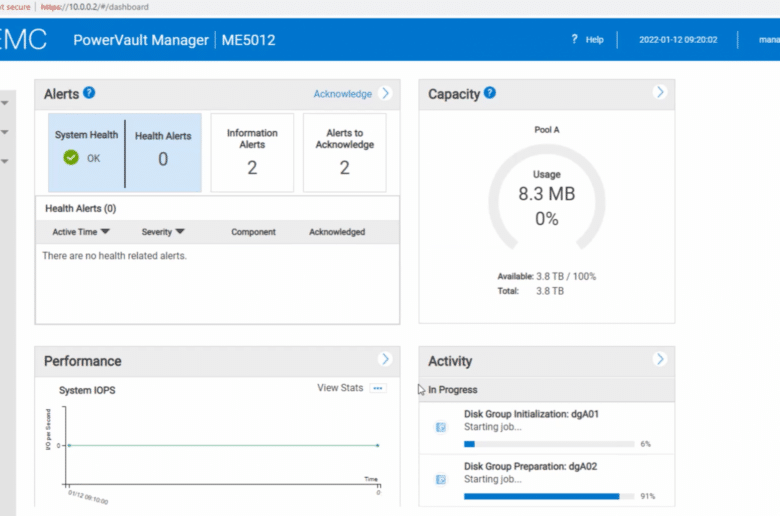This screenshot has width=780, height=516.
Task: Click 'There are no health related alerts' text
Action: [114, 256]
